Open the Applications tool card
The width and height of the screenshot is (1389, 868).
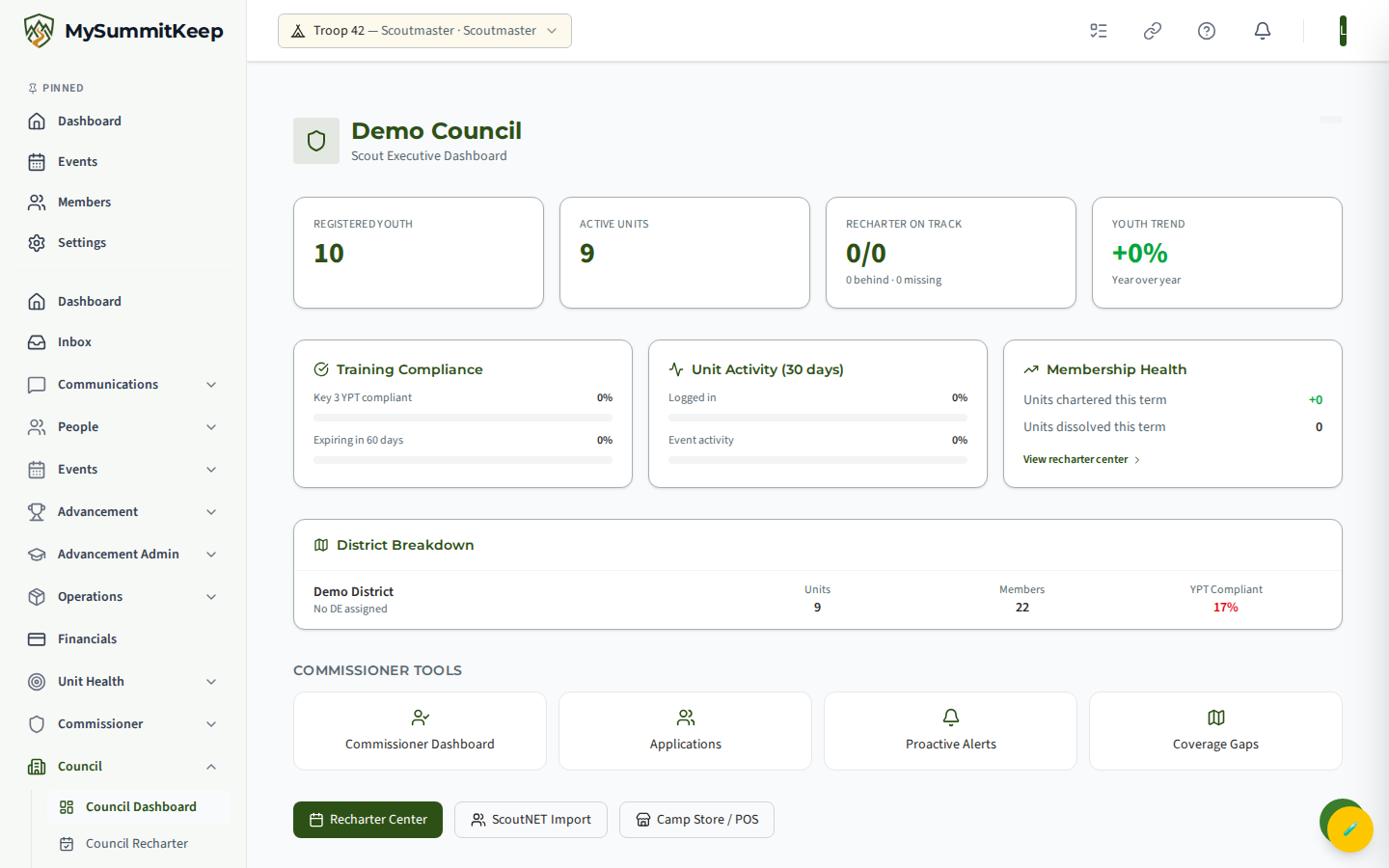(x=685, y=731)
